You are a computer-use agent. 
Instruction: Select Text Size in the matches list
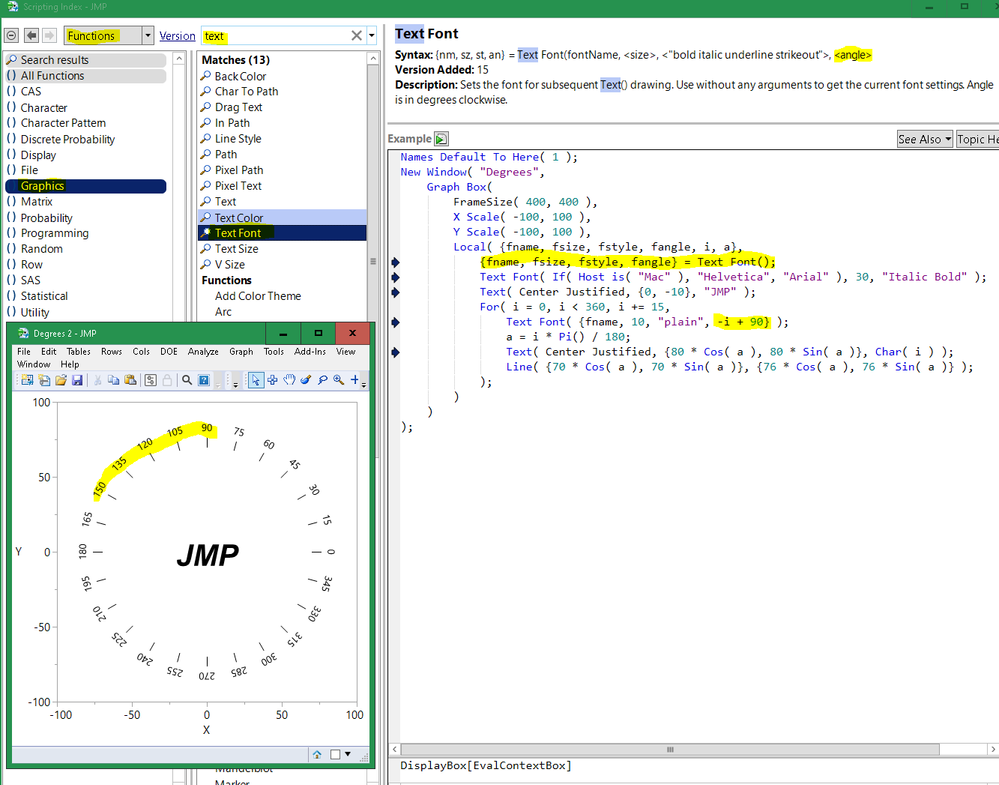click(x=236, y=249)
